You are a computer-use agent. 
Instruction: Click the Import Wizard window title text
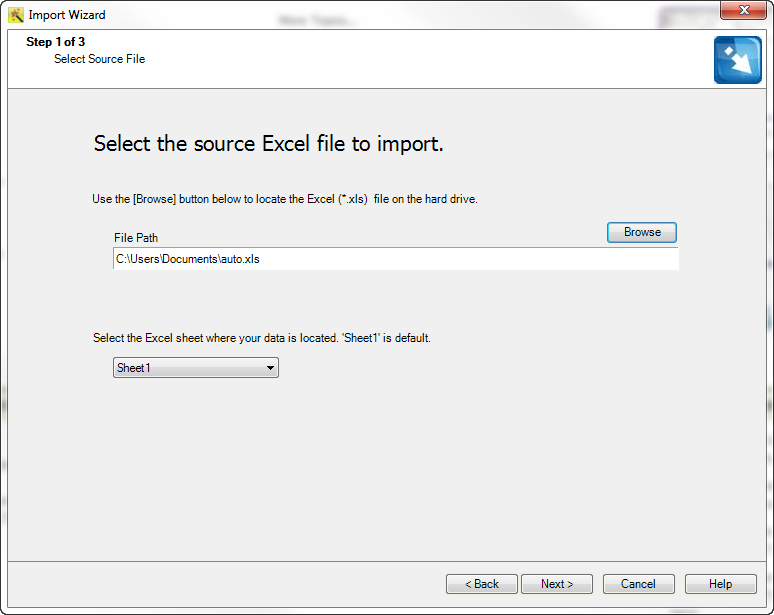[67, 15]
